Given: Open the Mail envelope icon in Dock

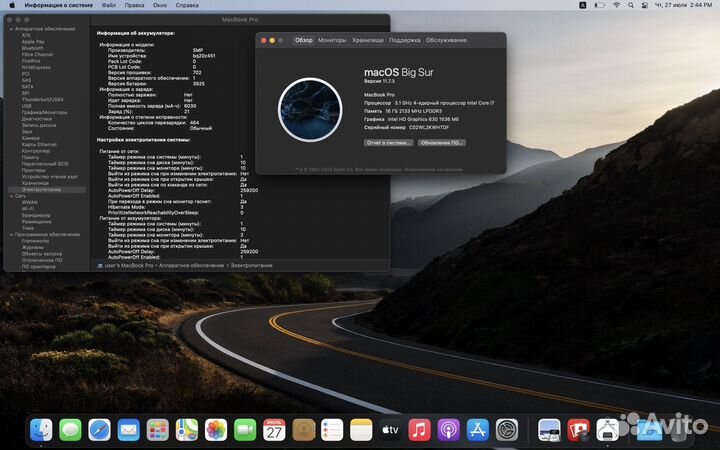Looking at the screenshot, I should pyautogui.click(x=129, y=430).
